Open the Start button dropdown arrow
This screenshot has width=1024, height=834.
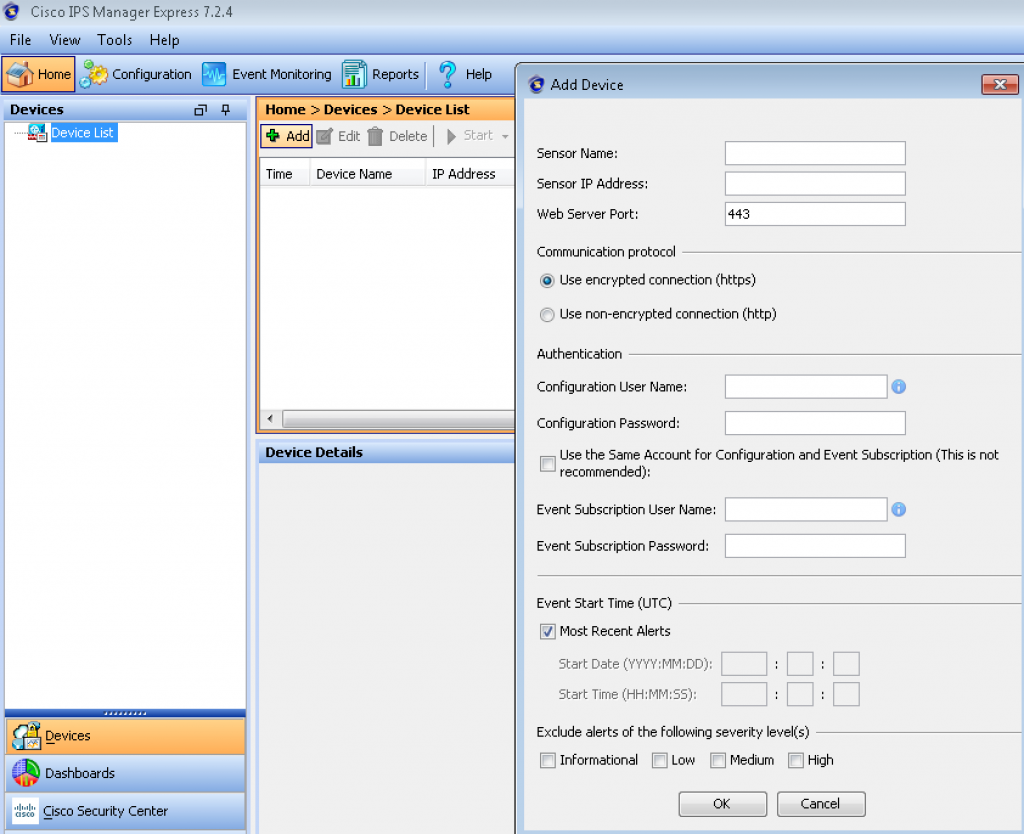[x=505, y=137]
